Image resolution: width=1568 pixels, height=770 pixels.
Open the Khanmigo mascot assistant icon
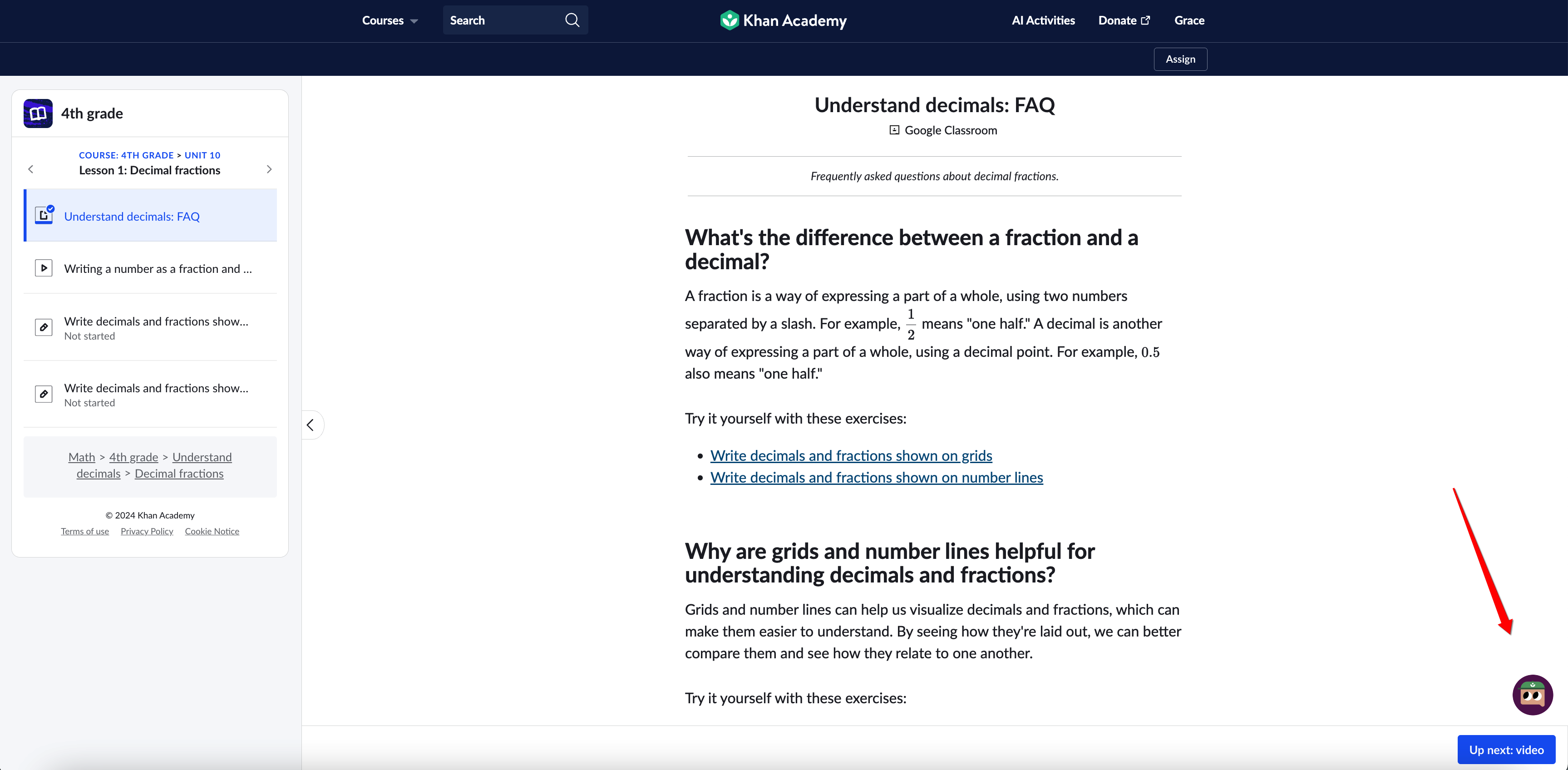coord(1533,695)
